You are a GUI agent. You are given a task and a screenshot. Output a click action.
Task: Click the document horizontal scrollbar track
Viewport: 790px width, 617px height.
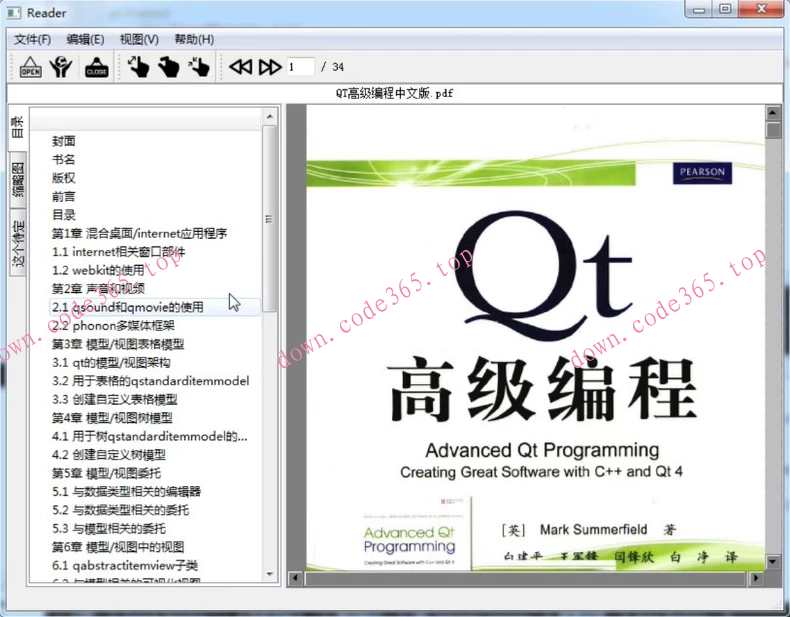coord(525,578)
